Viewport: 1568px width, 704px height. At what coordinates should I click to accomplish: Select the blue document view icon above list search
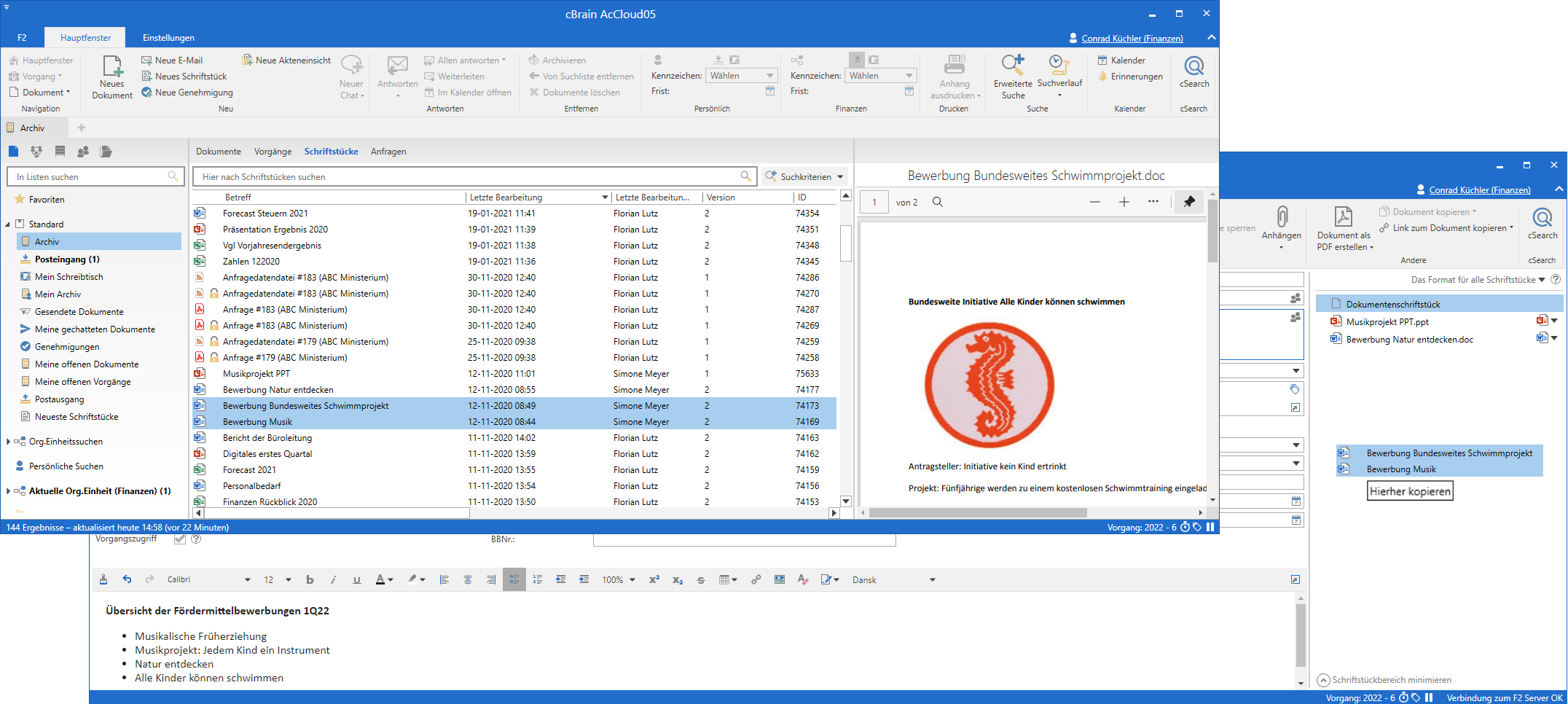click(13, 151)
